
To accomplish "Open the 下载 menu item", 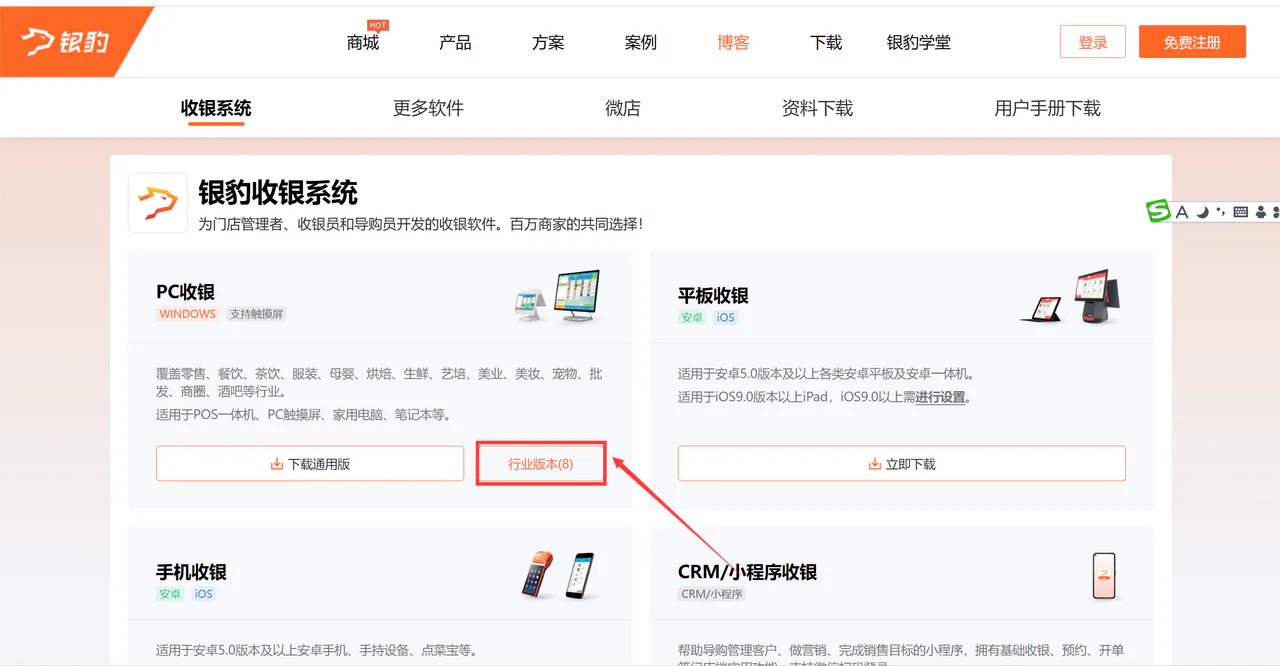I will (826, 43).
